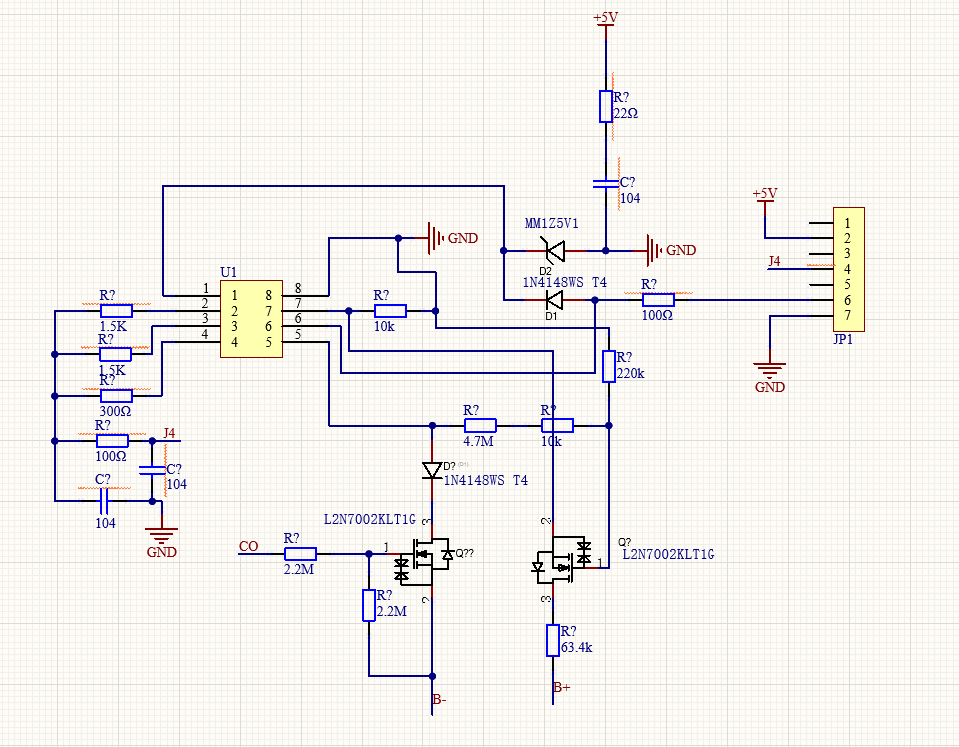Click the J4 net label near JP1 pin 4
The height and width of the screenshot is (747, 959).
point(774,261)
